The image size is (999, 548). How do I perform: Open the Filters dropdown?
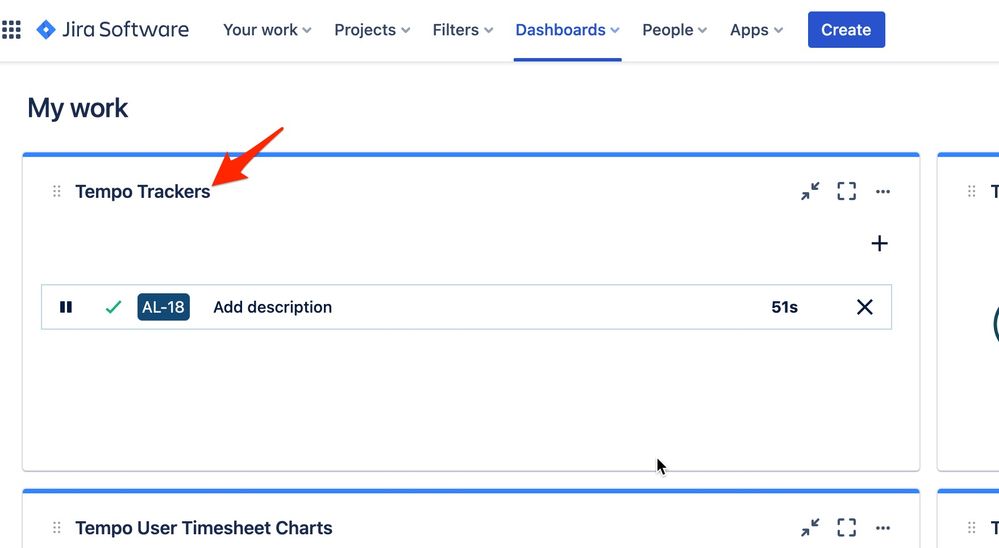coord(463,30)
